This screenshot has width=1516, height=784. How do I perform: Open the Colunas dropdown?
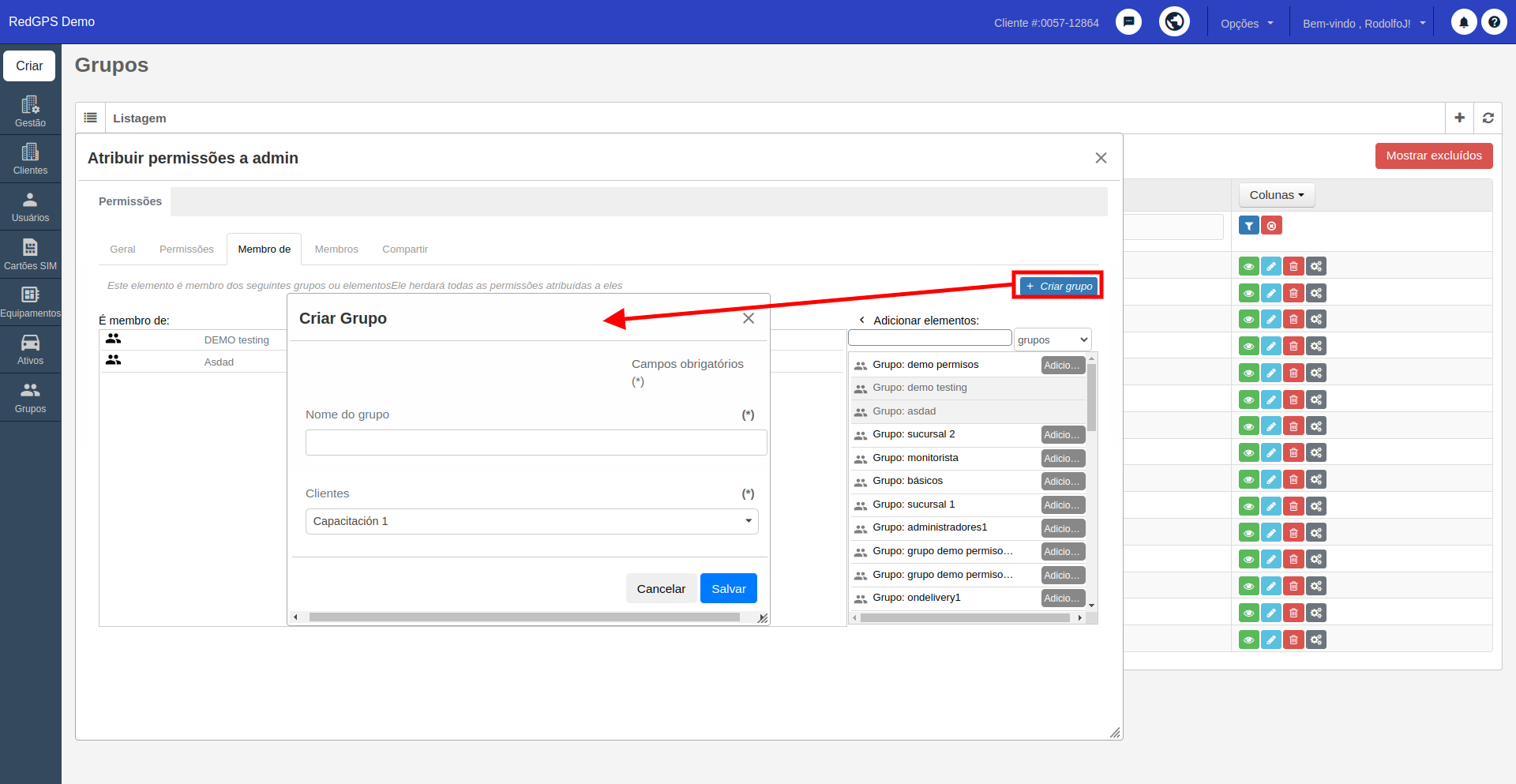coord(1277,195)
